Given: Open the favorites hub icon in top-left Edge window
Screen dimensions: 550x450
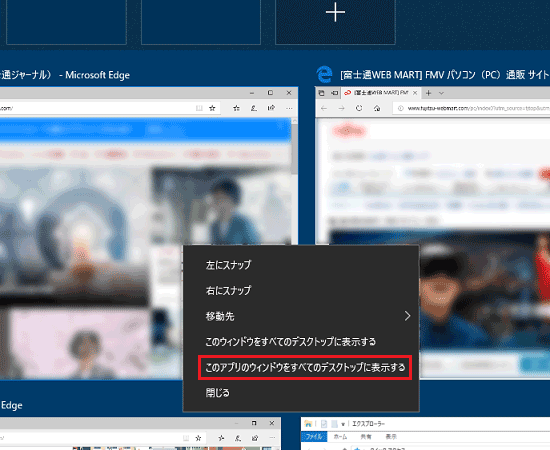Looking at the screenshot, I should pyautogui.click(x=236, y=108).
